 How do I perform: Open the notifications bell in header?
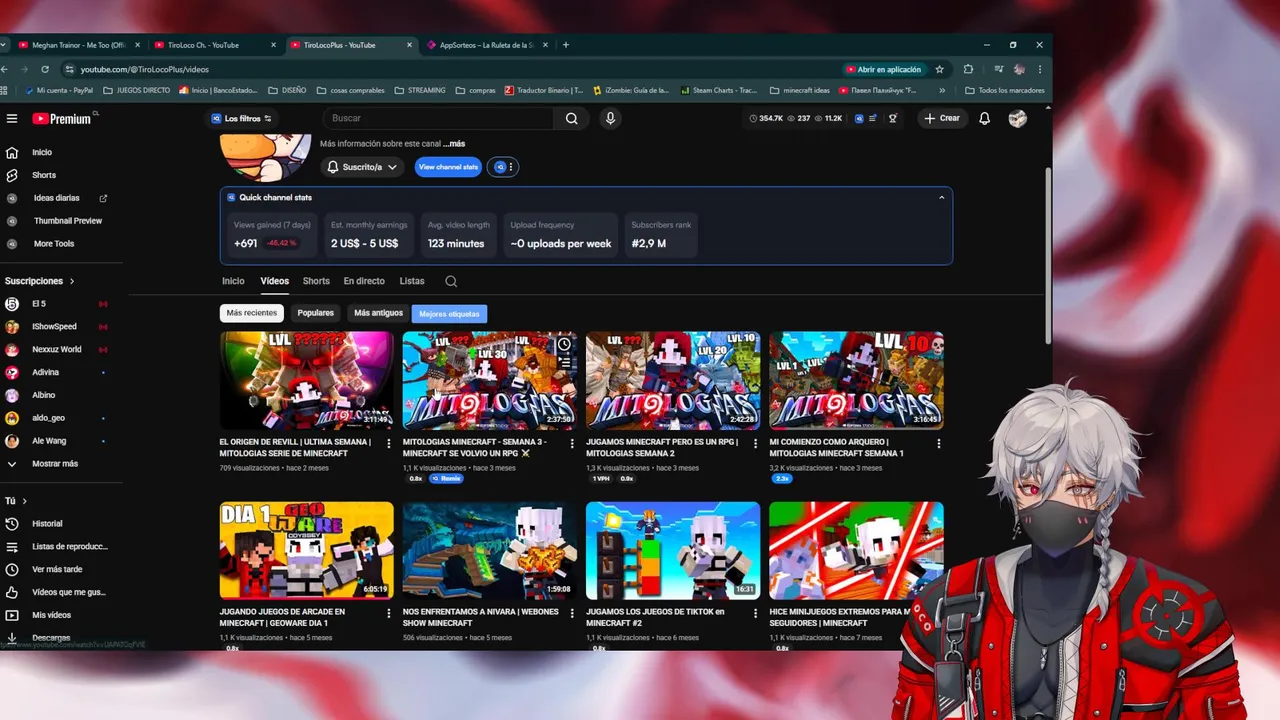[x=985, y=118]
